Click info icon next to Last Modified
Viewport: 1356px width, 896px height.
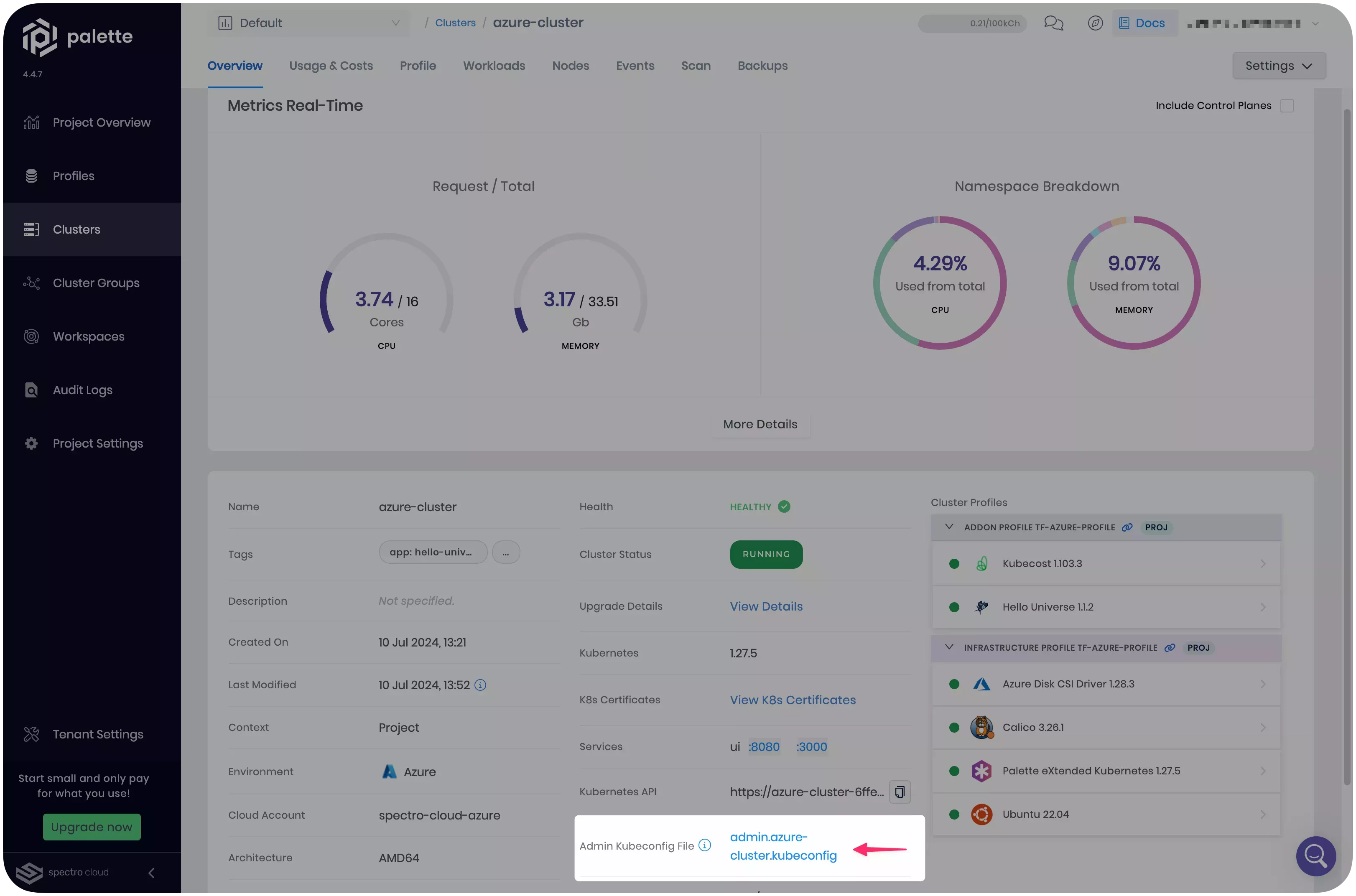tap(480, 685)
